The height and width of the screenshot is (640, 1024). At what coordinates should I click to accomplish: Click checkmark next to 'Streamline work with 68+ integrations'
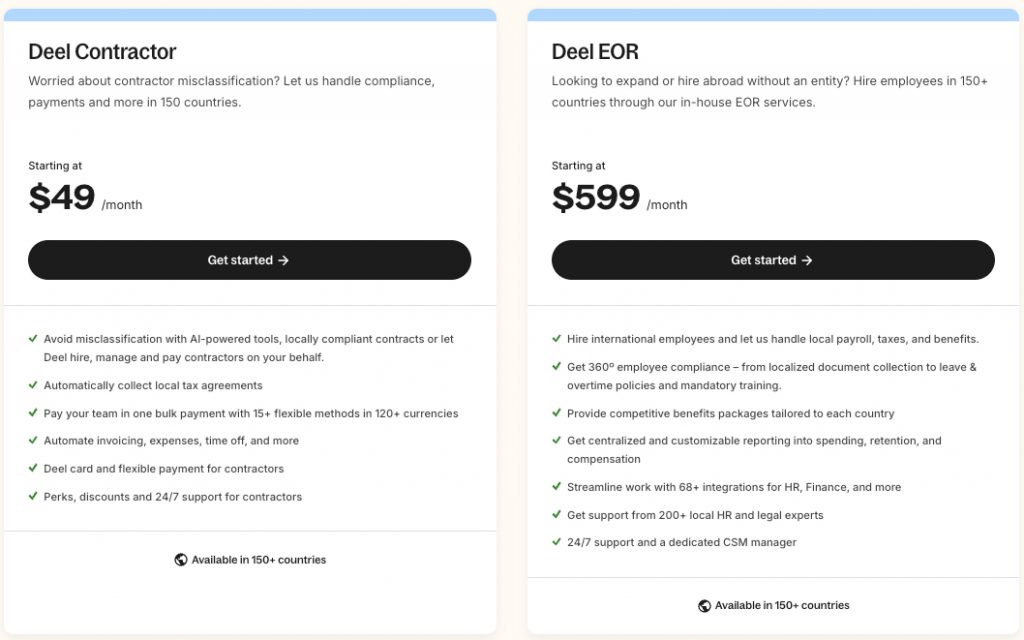click(557, 487)
